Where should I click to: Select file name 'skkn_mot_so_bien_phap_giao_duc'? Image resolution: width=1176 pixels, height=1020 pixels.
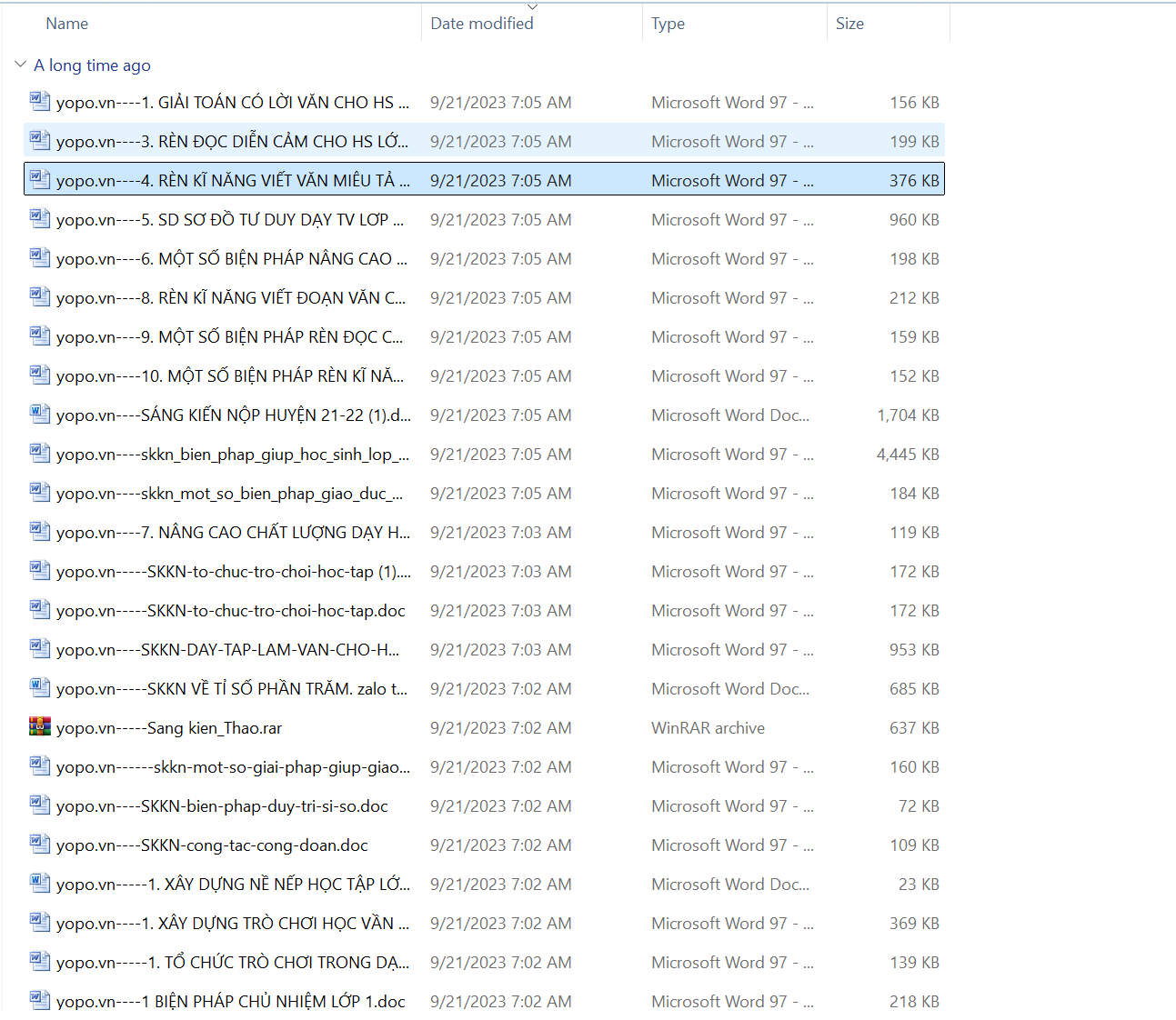coord(229,494)
